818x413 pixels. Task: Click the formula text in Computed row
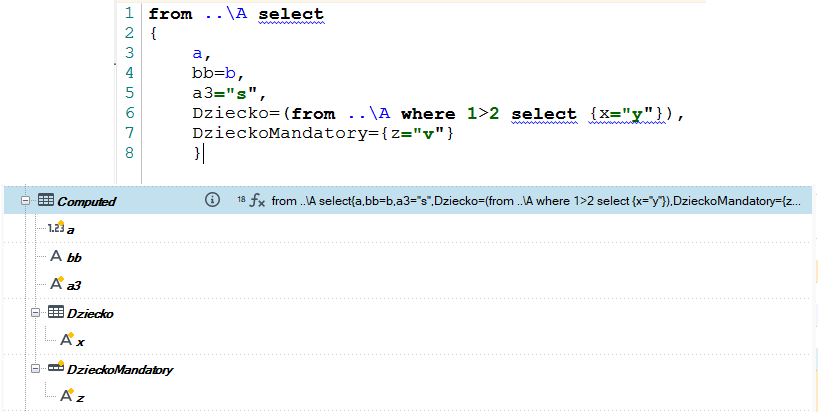point(536,201)
